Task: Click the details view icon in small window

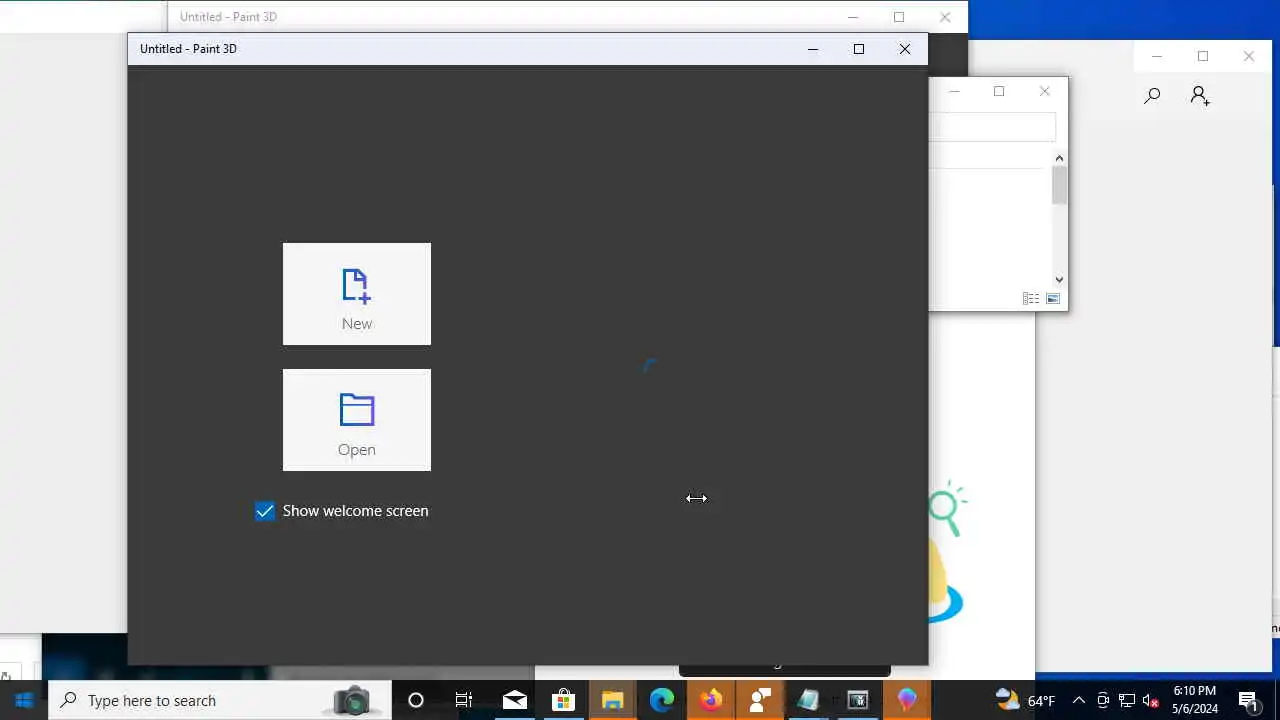Action: pyautogui.click(x=1031, y=298)
